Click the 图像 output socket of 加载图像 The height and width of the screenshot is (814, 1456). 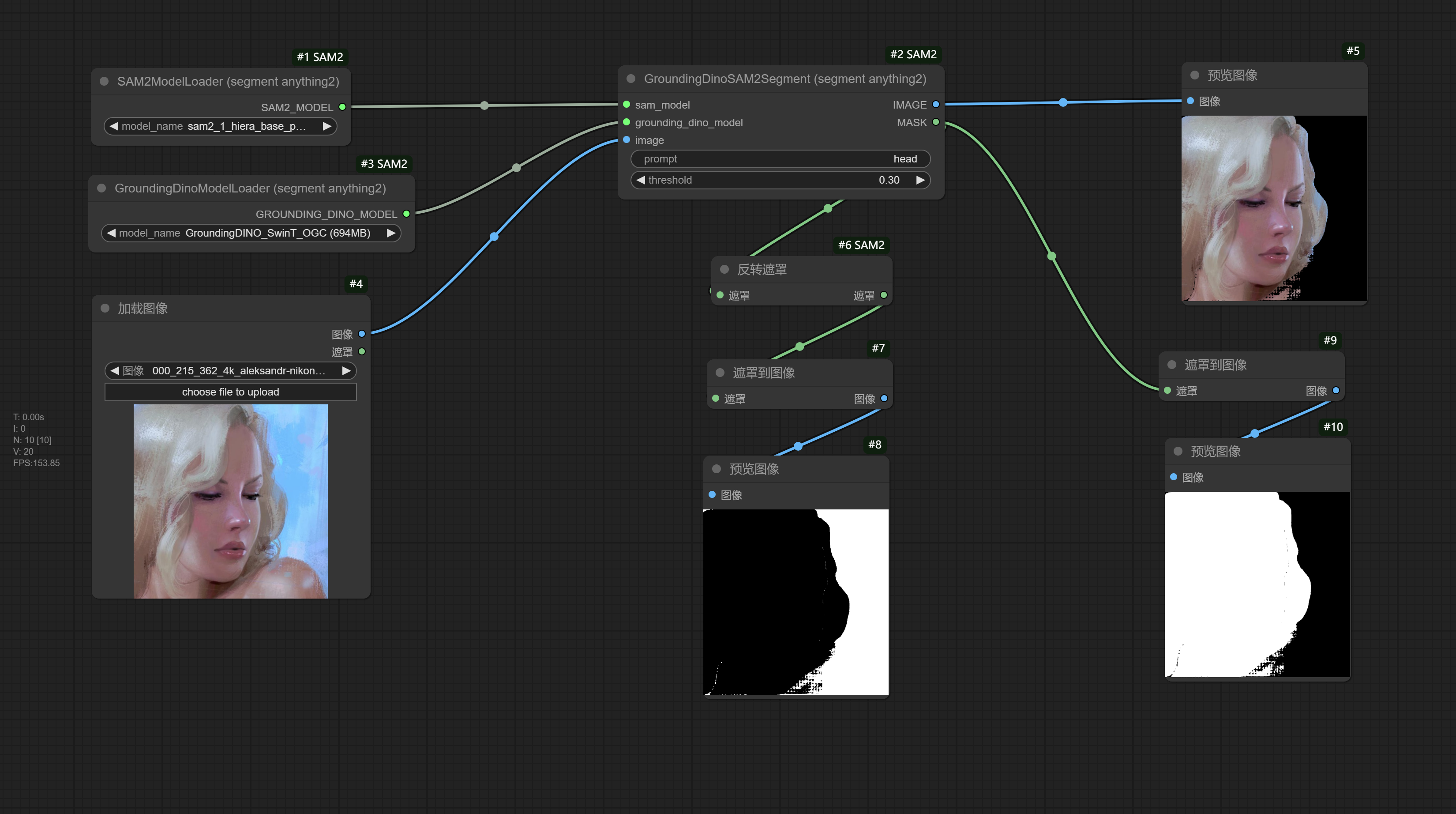click(x=362, y=334)
